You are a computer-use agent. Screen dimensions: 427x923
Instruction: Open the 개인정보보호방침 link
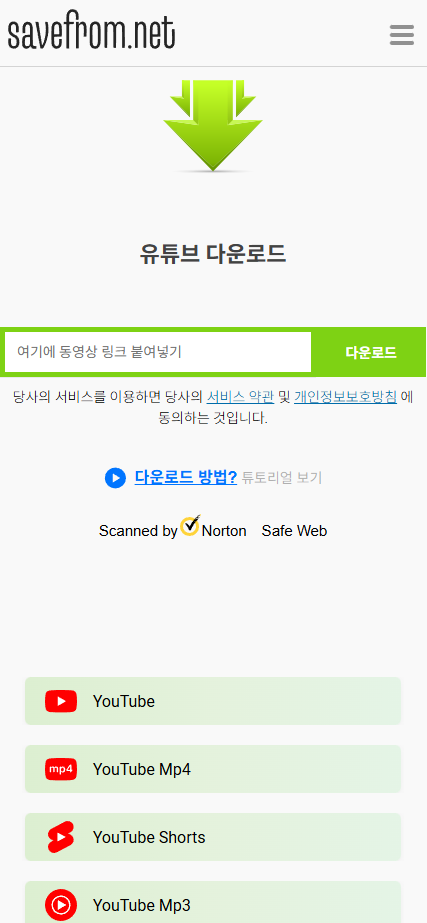click(x=345, y=397)
